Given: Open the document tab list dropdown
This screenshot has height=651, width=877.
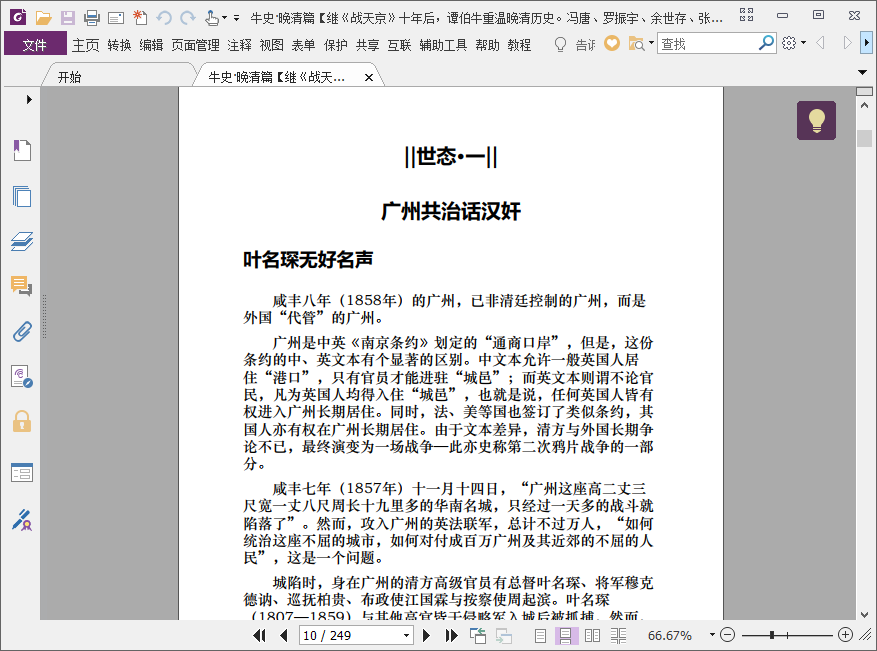Looking at the screenshot, I should [862, 72].
